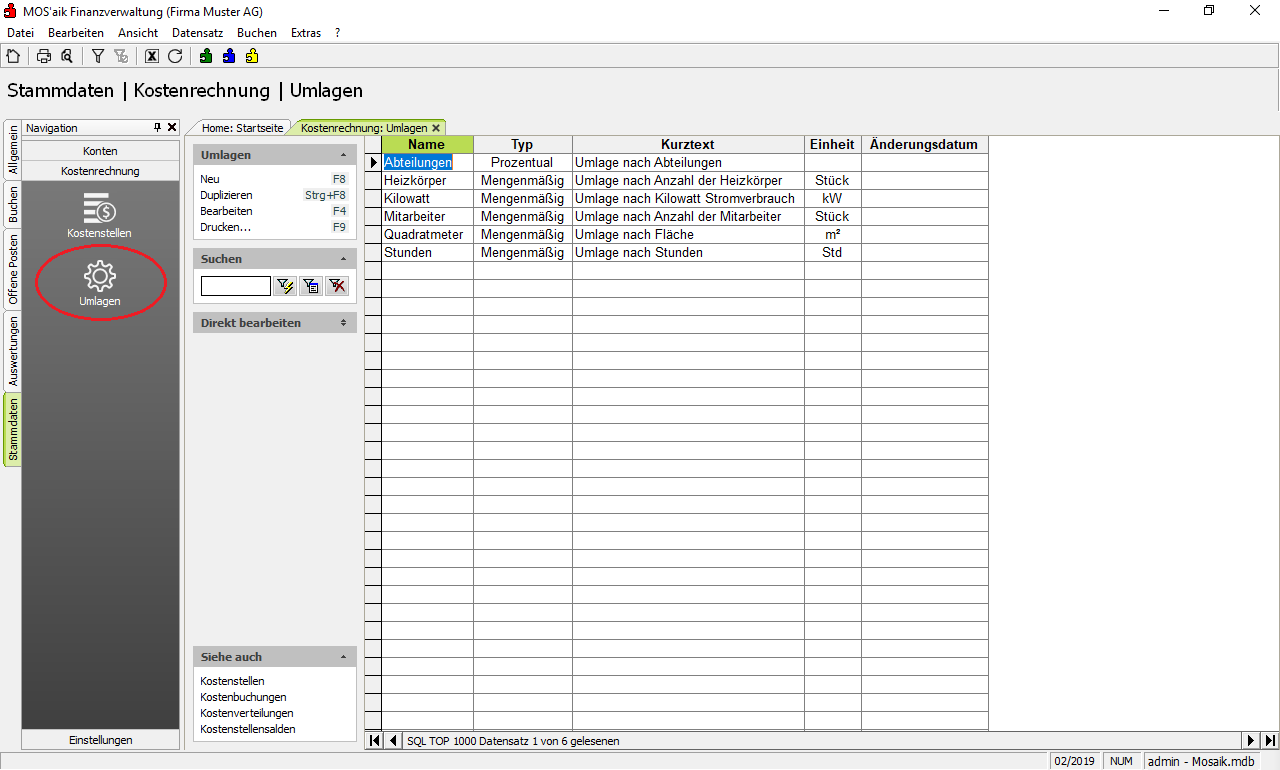Open Kostenverteilungen under Siehe auch

246,714
